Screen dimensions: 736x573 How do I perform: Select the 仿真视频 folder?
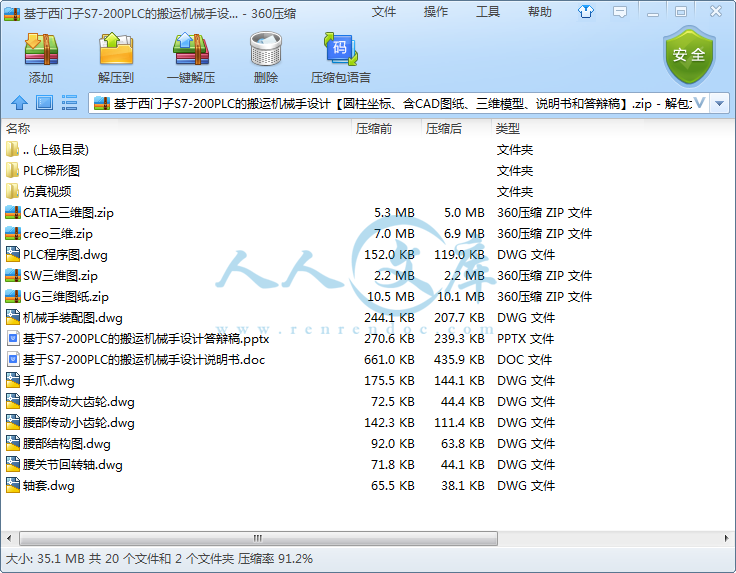coord(47,191)
